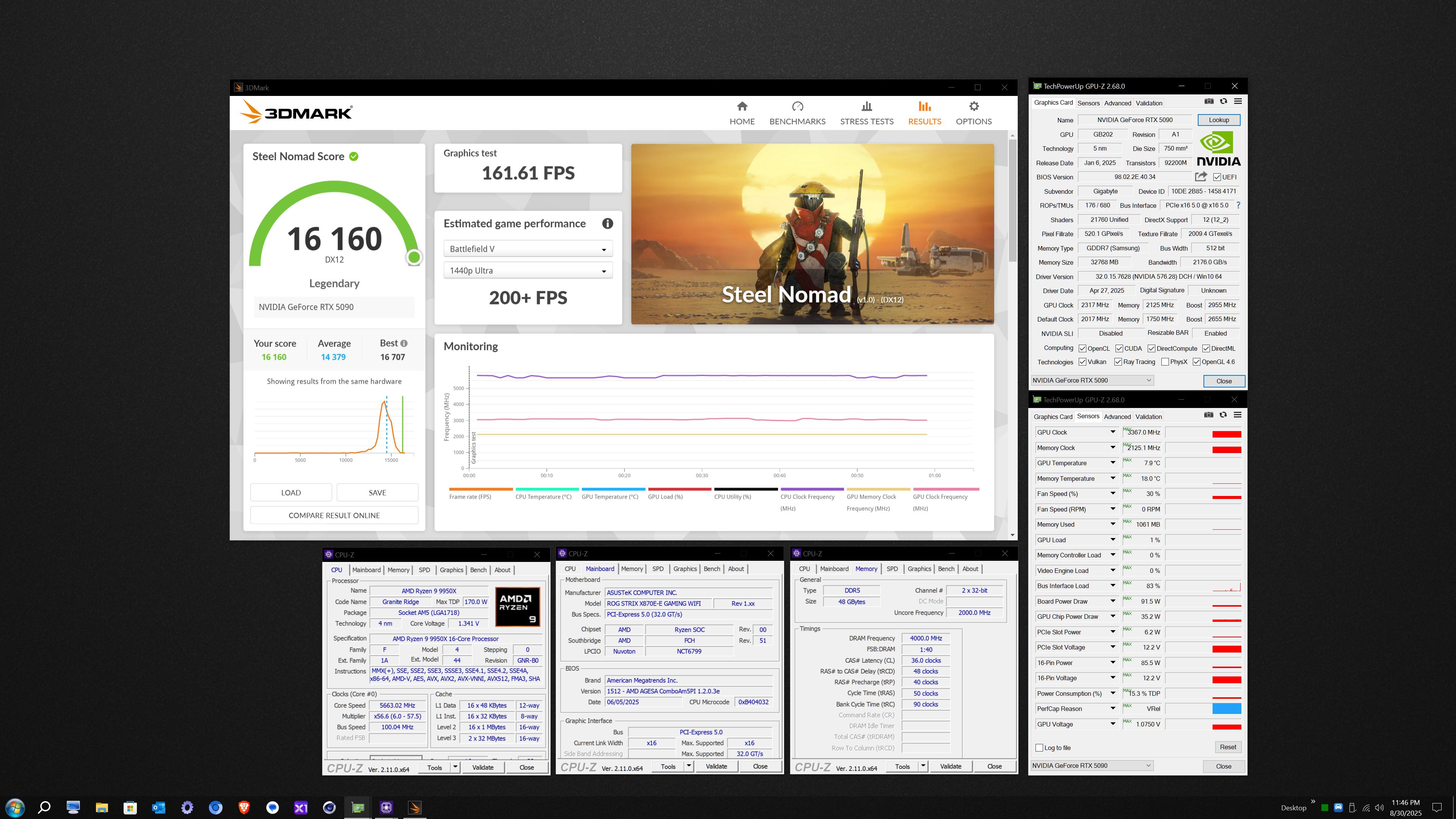
Task: Open the hamburger menu in the GPU-Z Graphics Card window
Action: click(x=1238, y=101)
